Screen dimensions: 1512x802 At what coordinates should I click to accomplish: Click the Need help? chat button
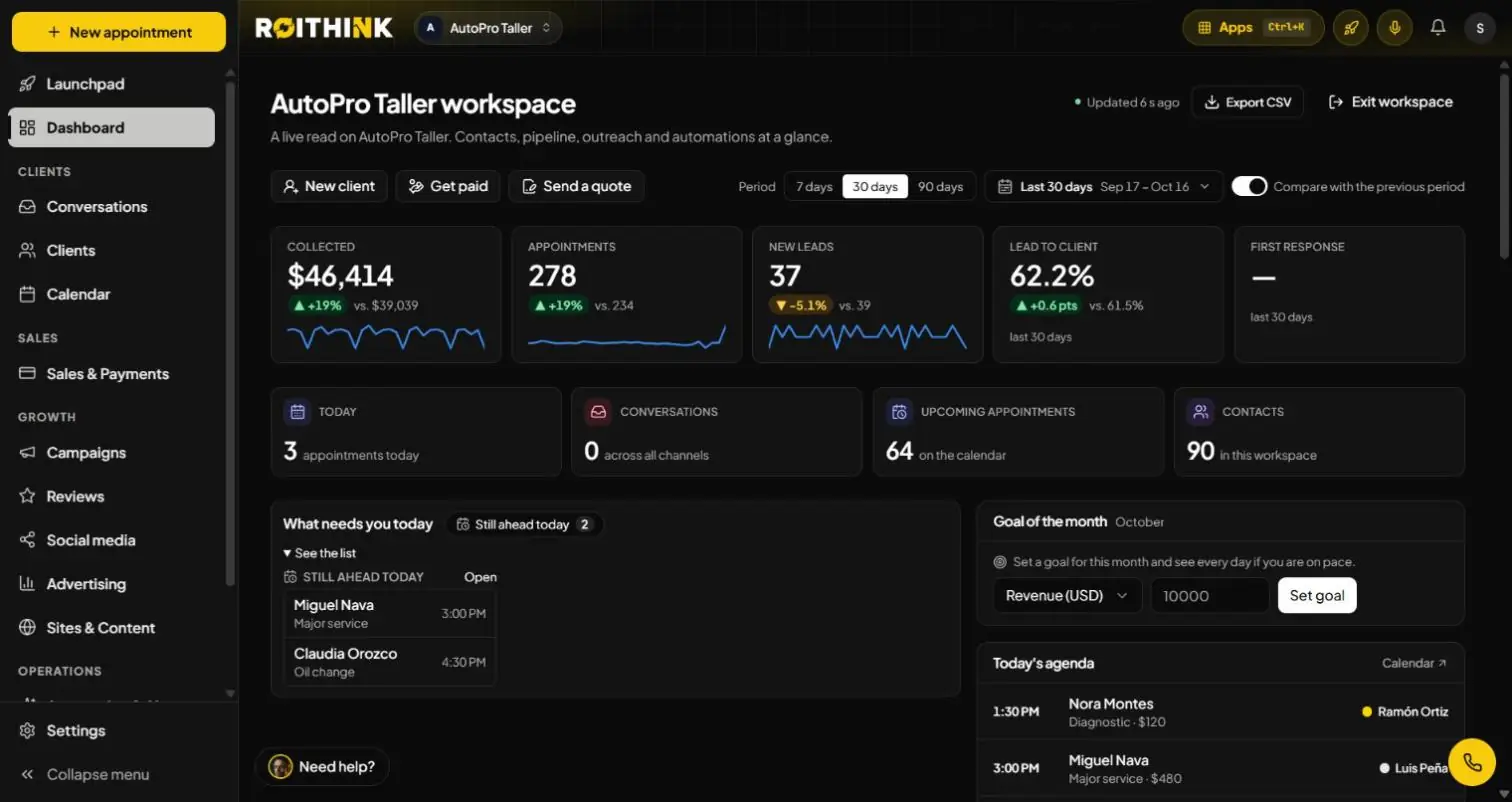point(323,767)
